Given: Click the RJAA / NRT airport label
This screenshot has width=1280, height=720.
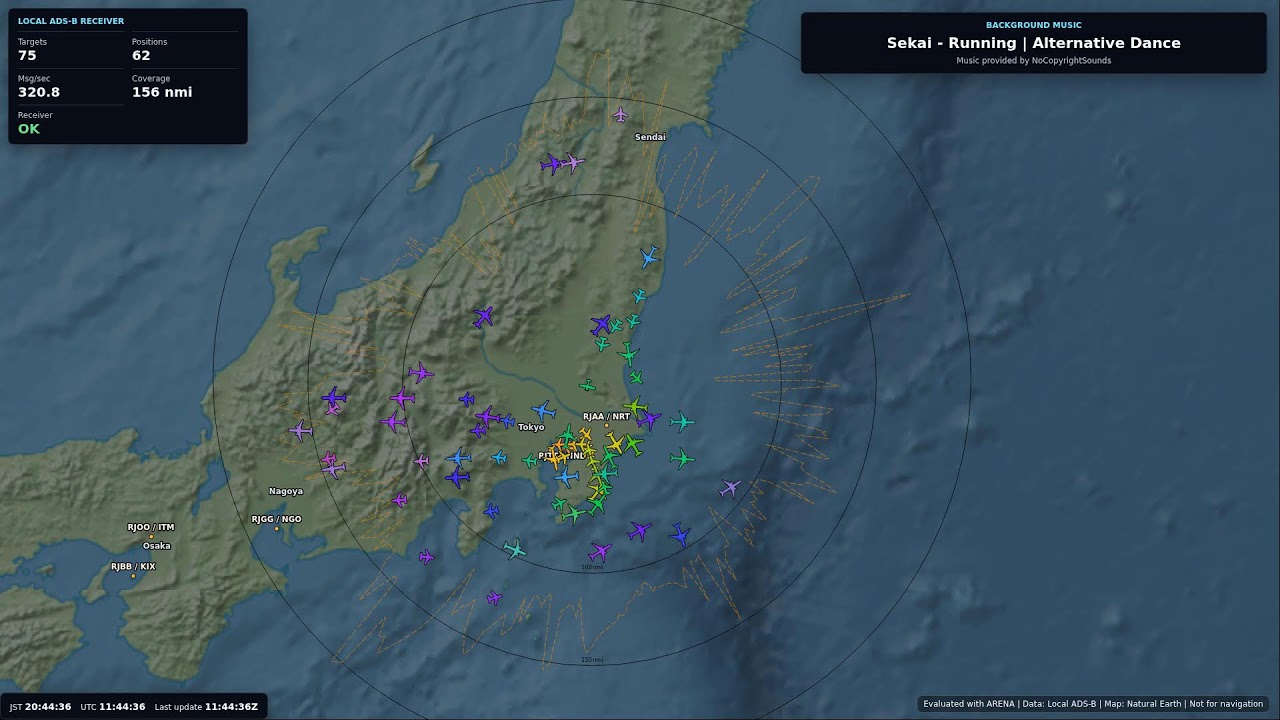Looking at the screenshot, I should [x=607, y=416].
